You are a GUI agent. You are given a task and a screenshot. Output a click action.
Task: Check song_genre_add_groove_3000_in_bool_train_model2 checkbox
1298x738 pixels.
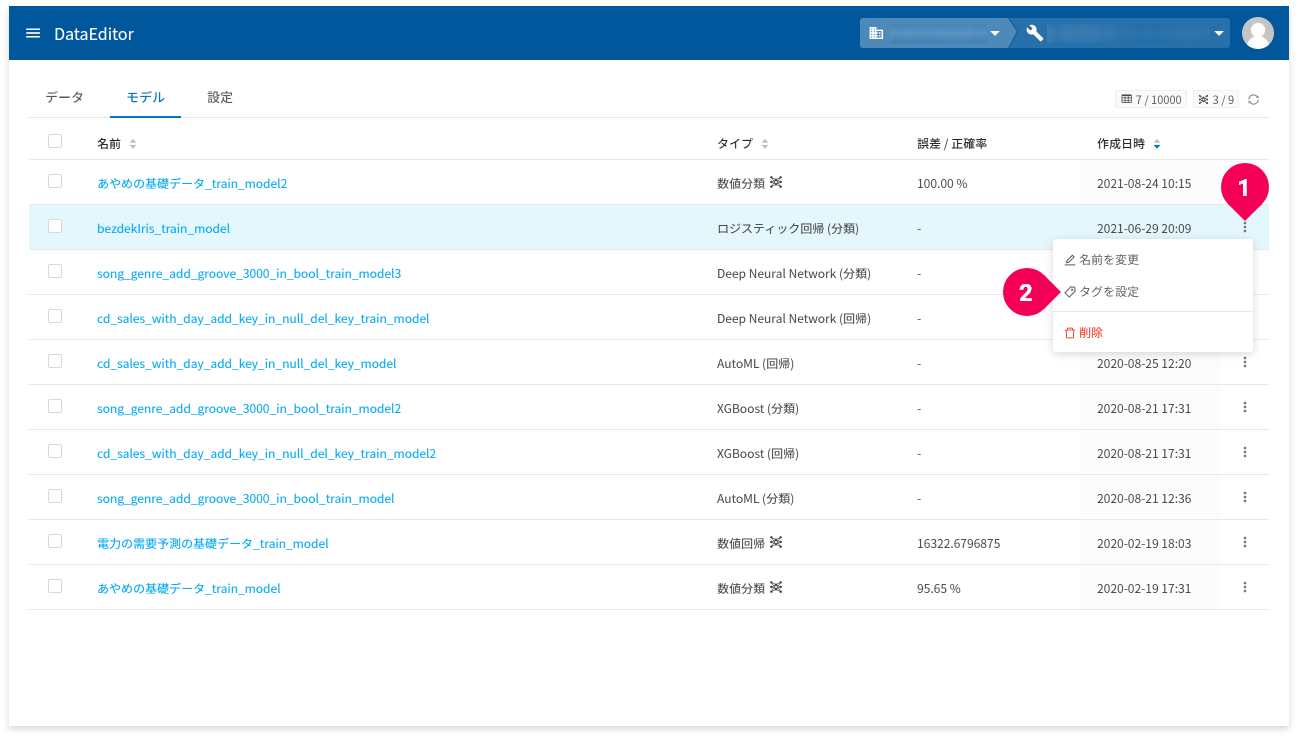click(55, 406)
